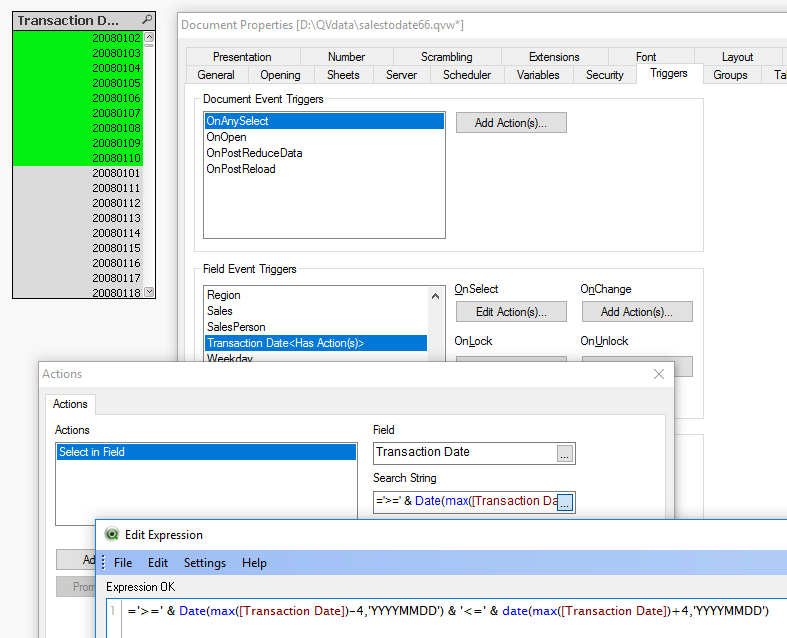Click Add Action(s) for document event triggers
This screenshot has width=787, height=638.
pyautogui.click(x=511, y=123)
